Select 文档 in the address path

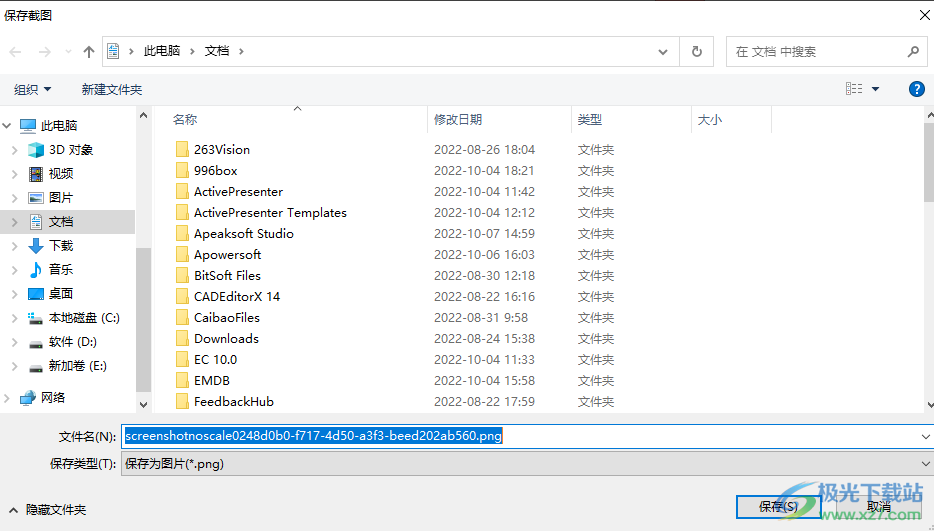217,51
